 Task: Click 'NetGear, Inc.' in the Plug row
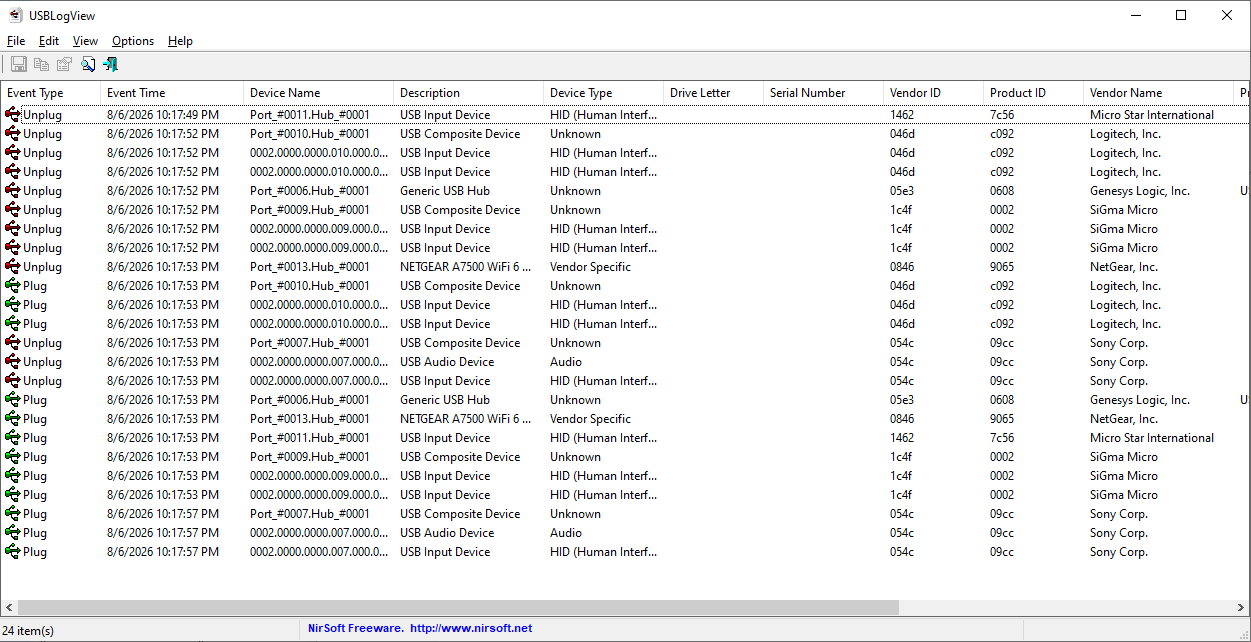1124,419
